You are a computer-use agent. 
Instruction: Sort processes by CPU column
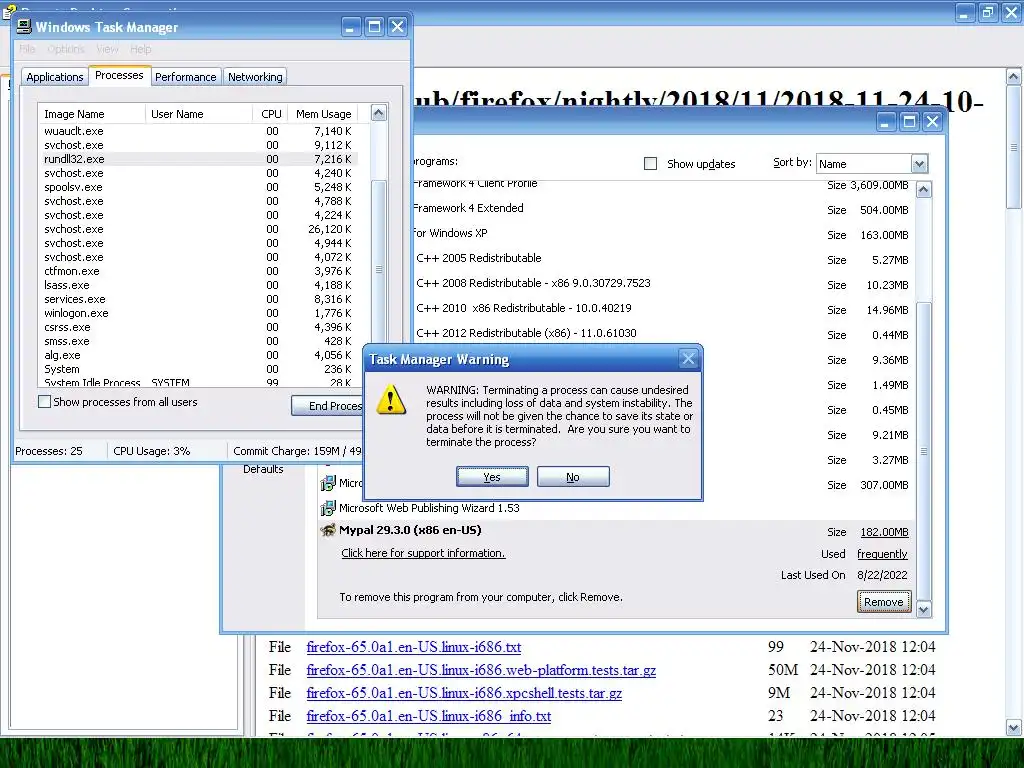270,114
